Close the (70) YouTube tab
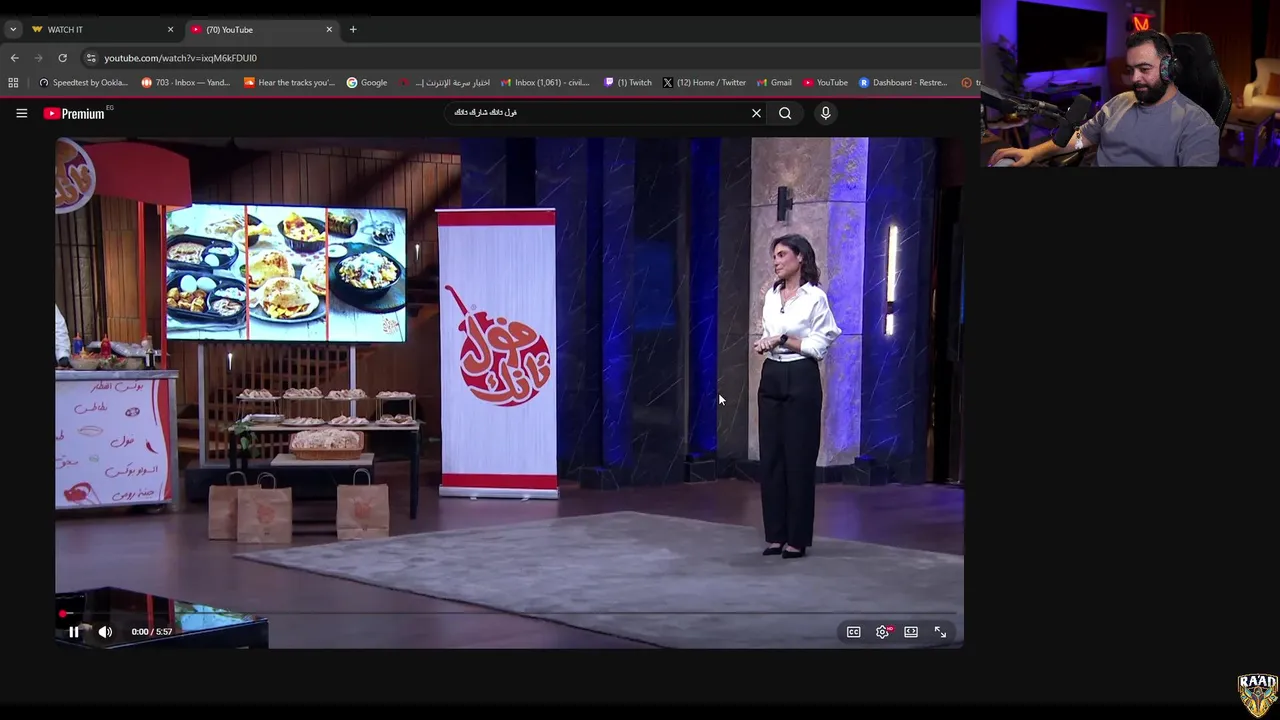The image size is (1280, 720). tap(329, 29)
